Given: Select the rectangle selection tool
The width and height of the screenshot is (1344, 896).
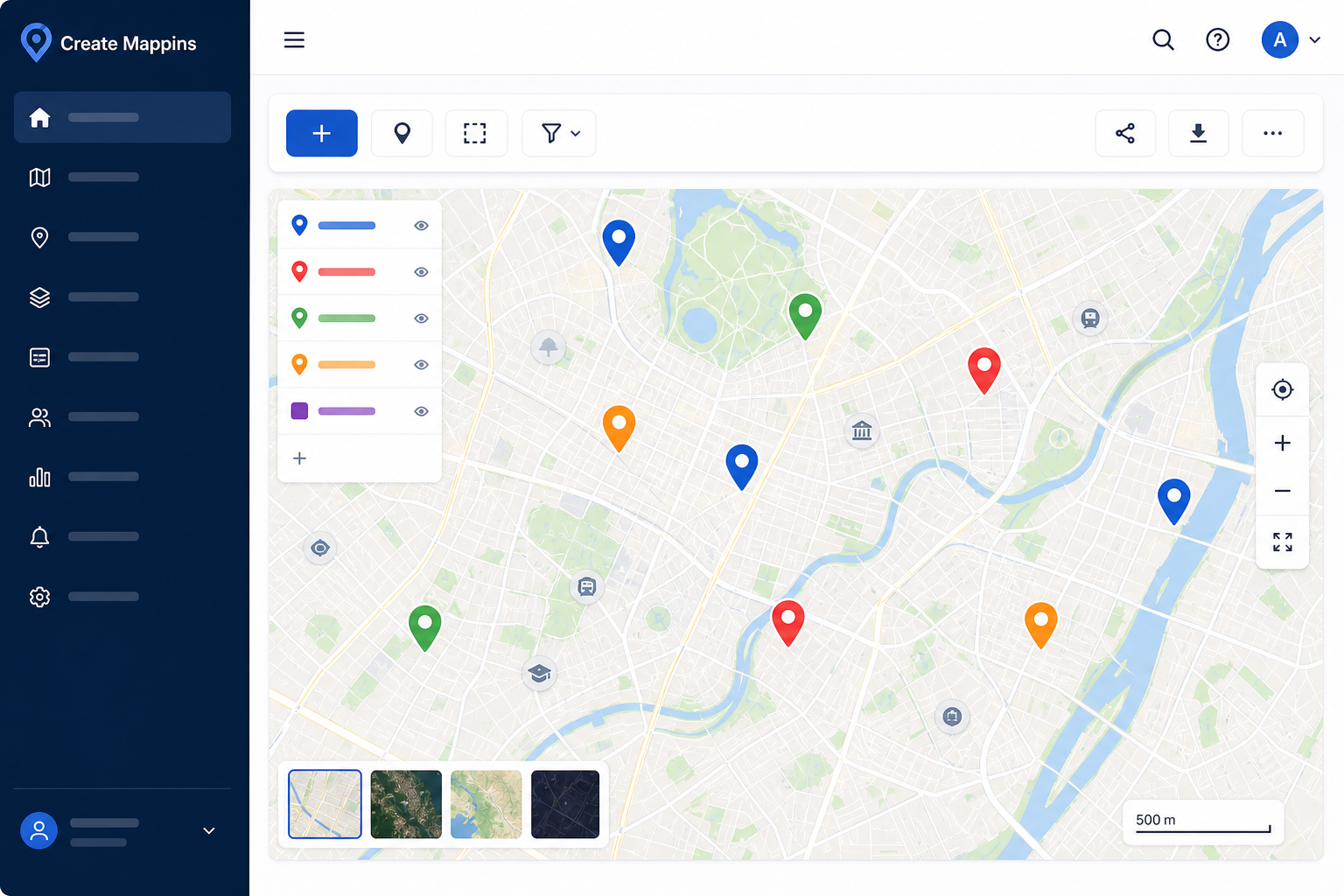Looking at the screenshot, I should point(475,133).
